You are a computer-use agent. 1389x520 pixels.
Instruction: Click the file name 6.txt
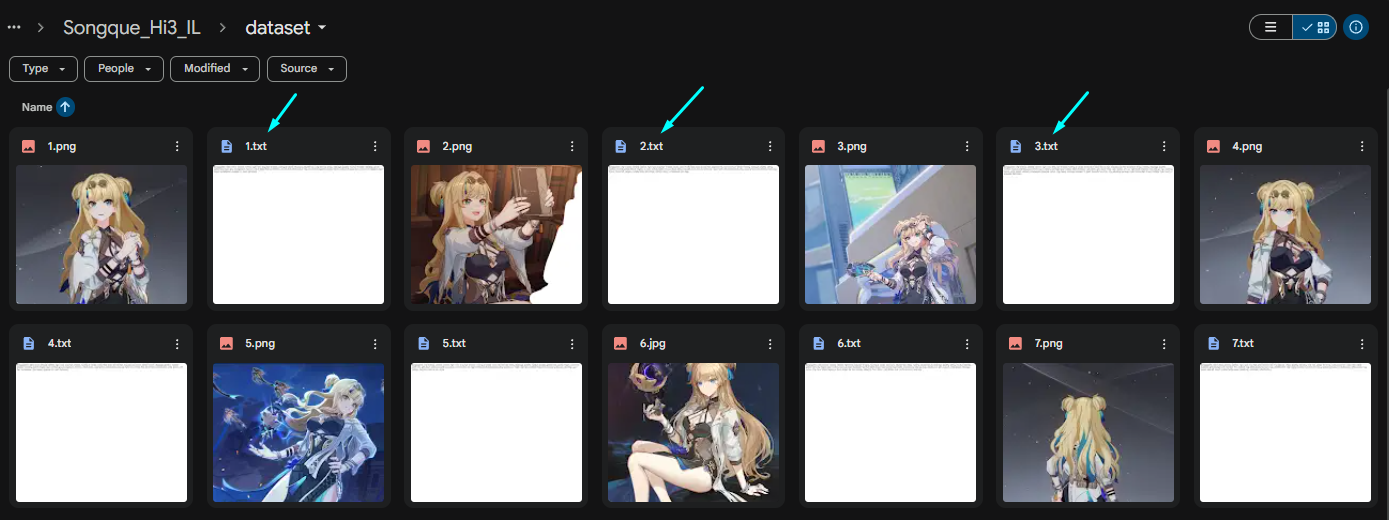[x=849, y=343]
